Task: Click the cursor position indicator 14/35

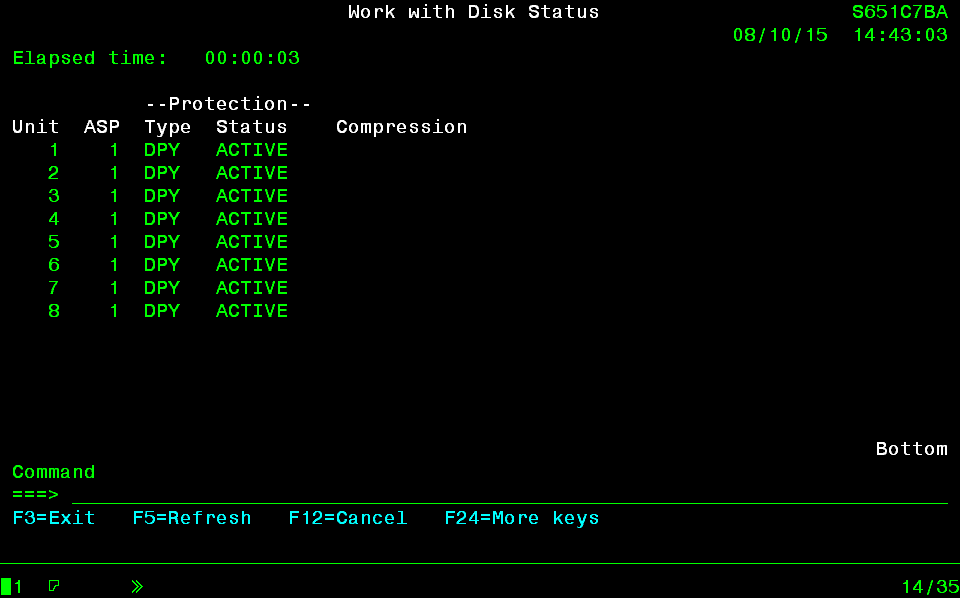Action: (930, 586)
